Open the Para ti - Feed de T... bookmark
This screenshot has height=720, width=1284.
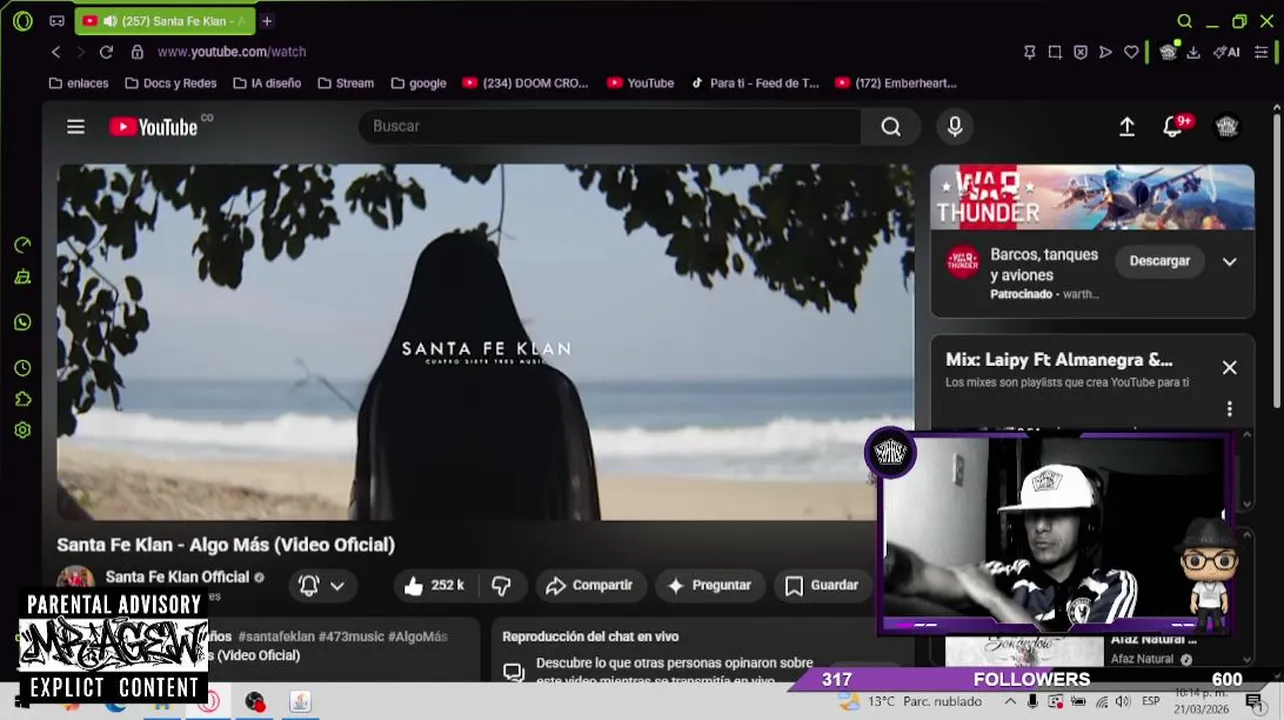tap(755, 83)
